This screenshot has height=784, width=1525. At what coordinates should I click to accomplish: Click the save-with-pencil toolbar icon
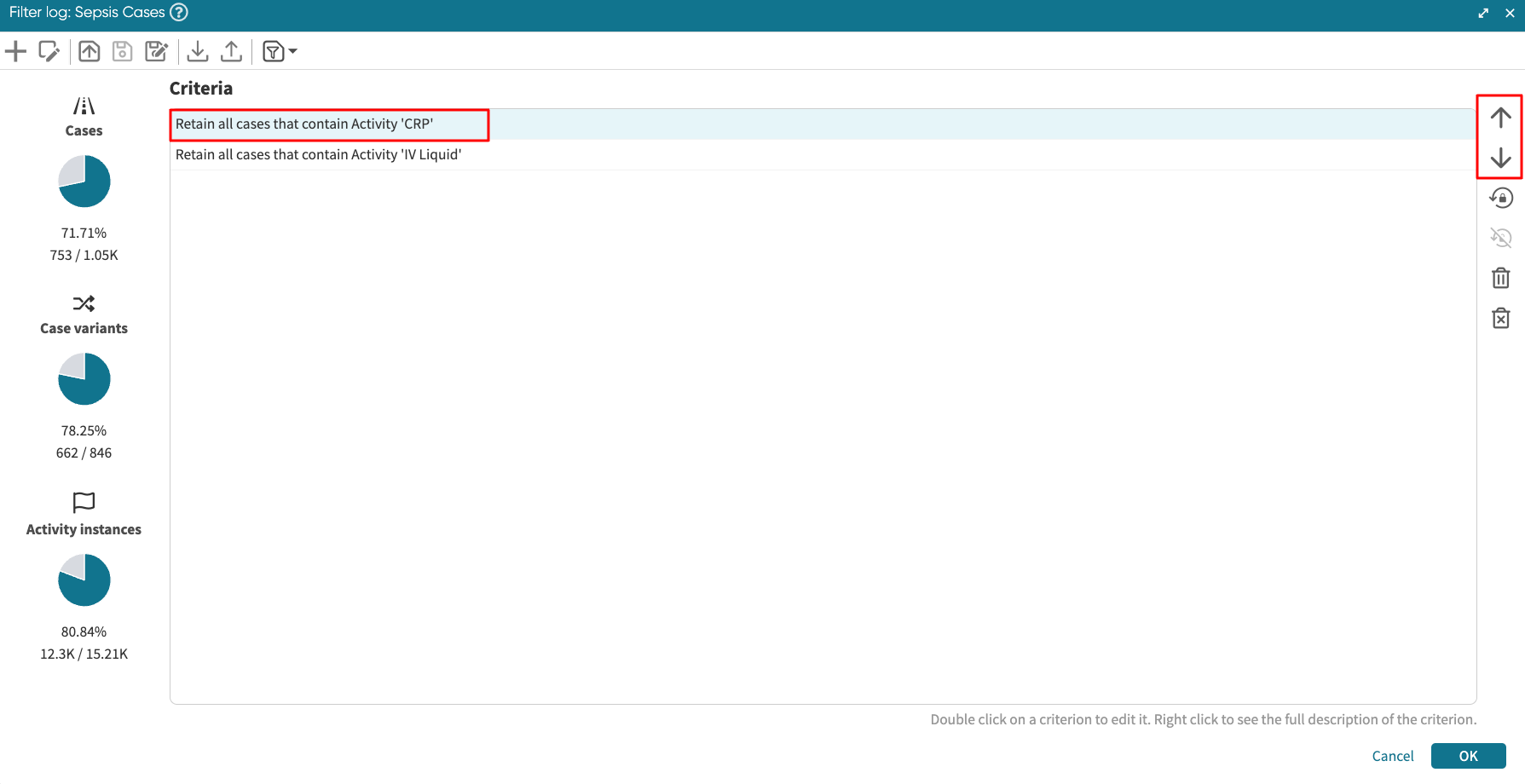pyautogui.click(x=156, y=52)
